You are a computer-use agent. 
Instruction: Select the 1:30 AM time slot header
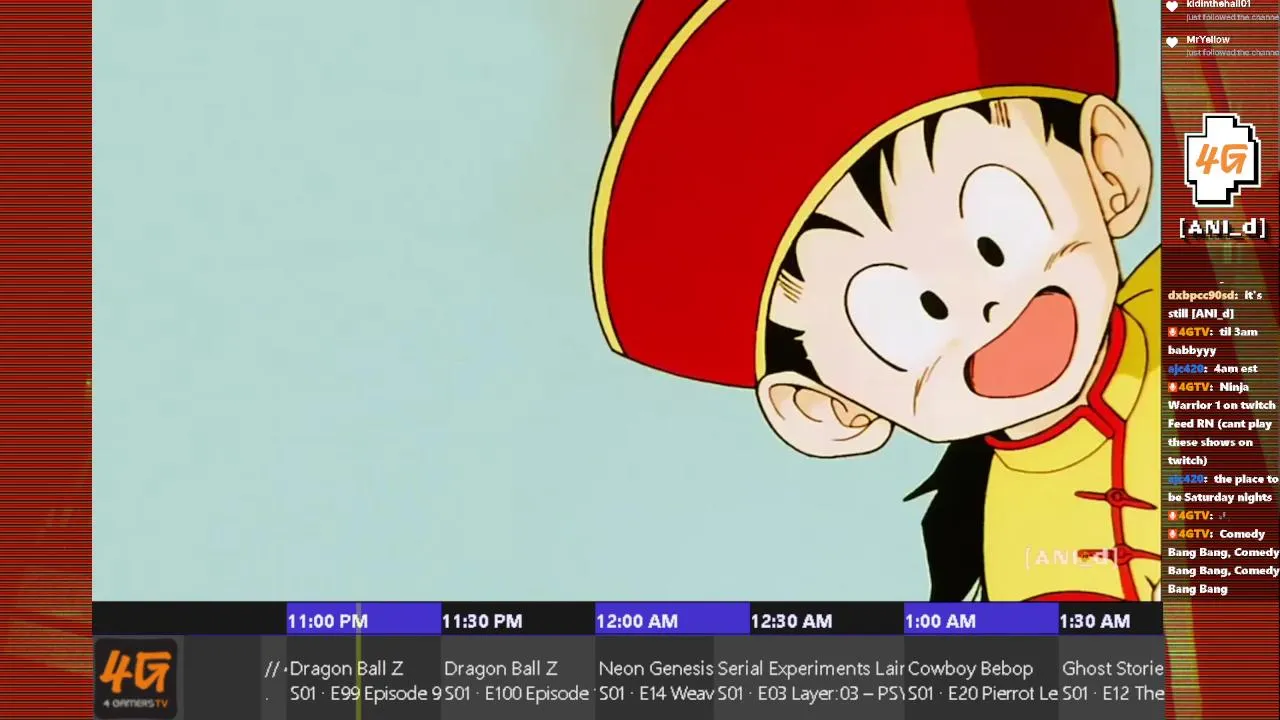[x=1110, y=621]
